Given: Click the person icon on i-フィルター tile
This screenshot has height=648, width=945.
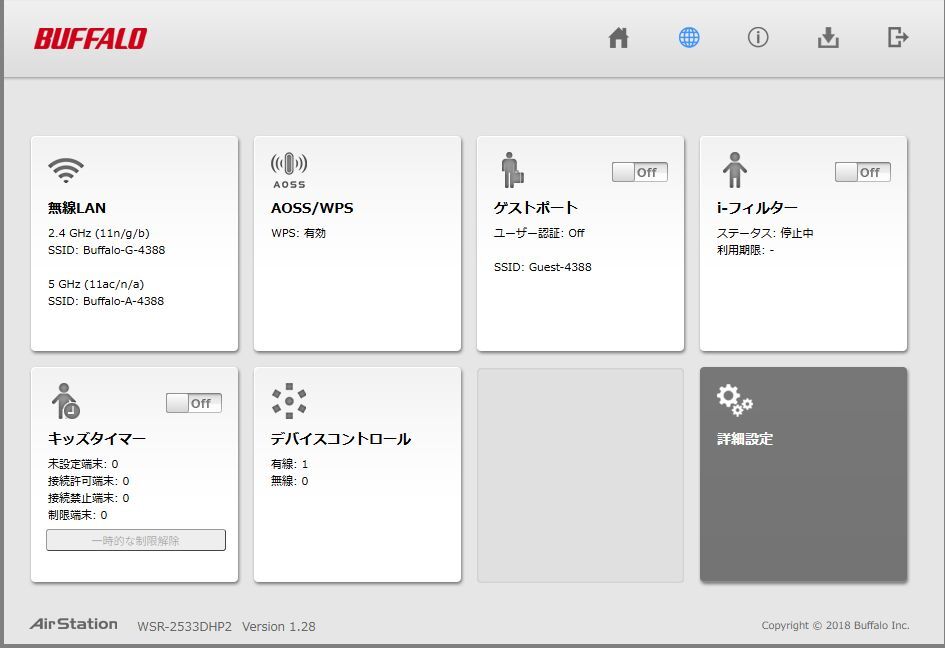Looking at the screenshot, I should 735,166.
